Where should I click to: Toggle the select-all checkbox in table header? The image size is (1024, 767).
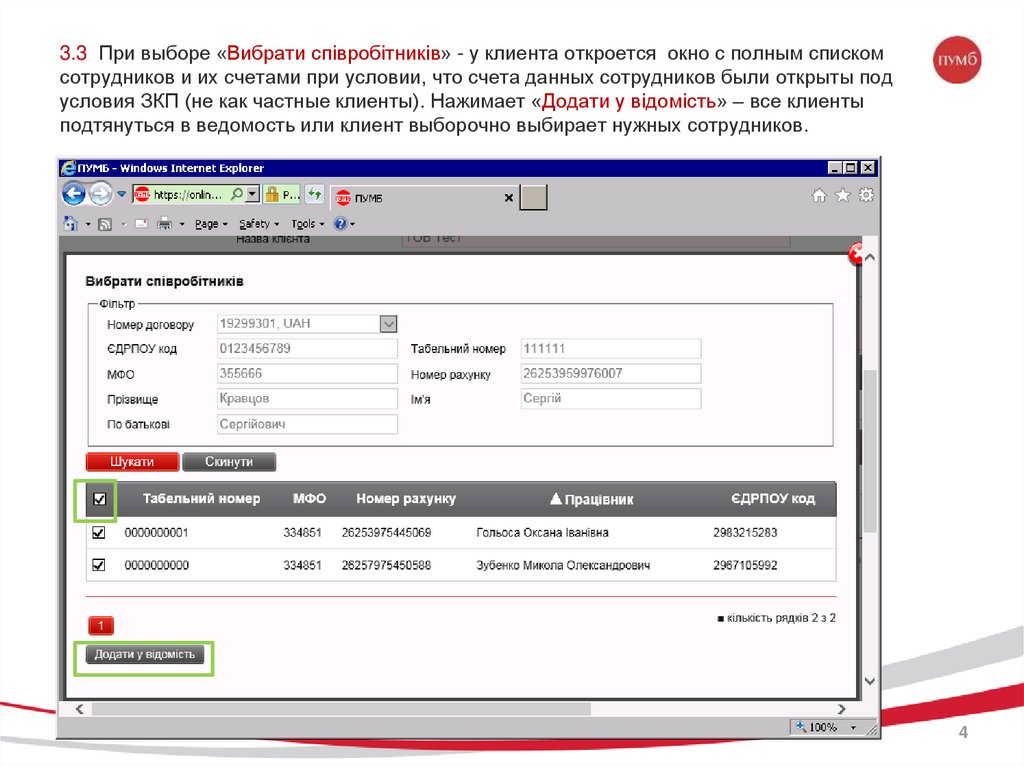99,499
